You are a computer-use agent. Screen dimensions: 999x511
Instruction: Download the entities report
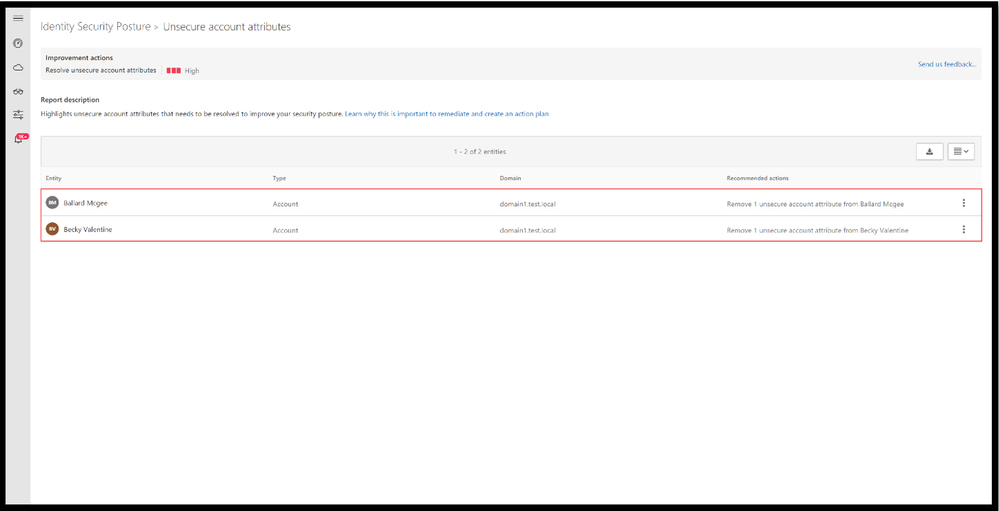point(930,152)
